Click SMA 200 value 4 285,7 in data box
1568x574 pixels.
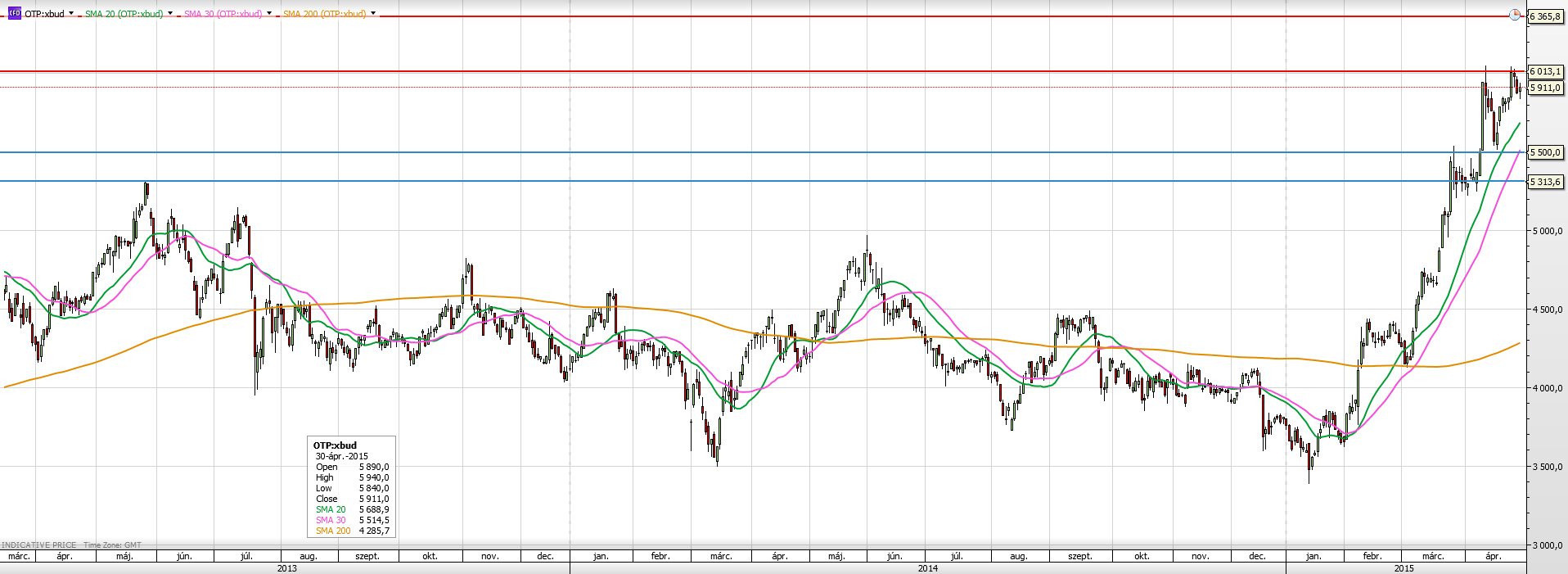[x=374, y=531]
